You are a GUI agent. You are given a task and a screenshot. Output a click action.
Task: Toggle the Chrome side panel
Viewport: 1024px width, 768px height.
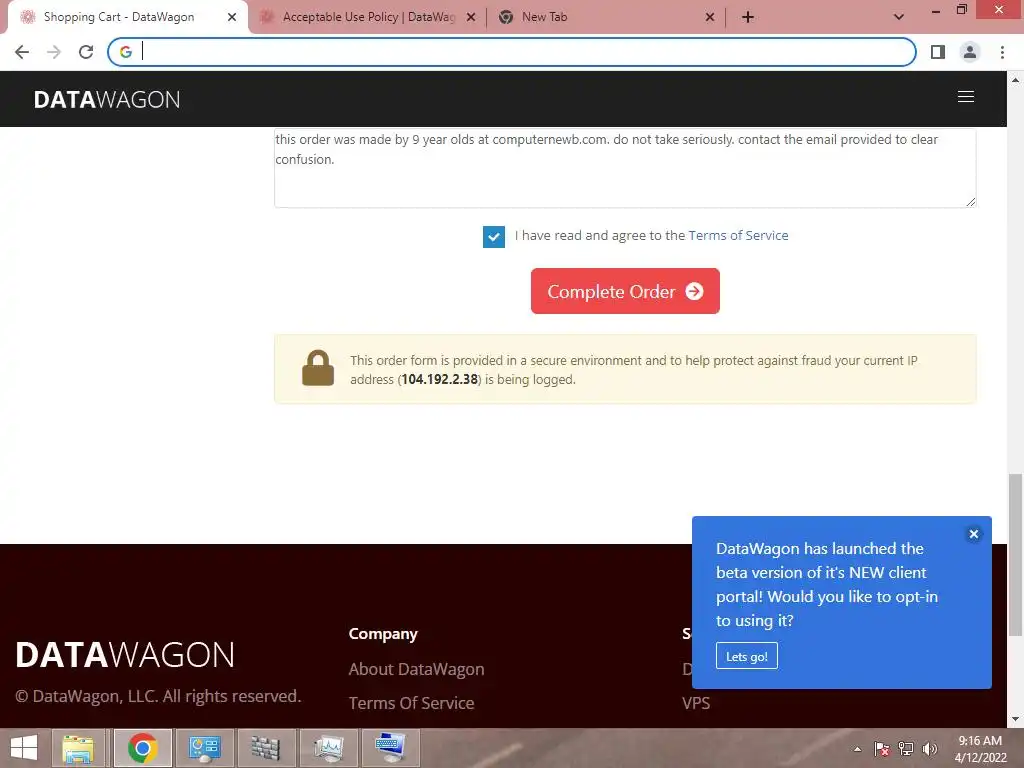[x=938, y=52]
